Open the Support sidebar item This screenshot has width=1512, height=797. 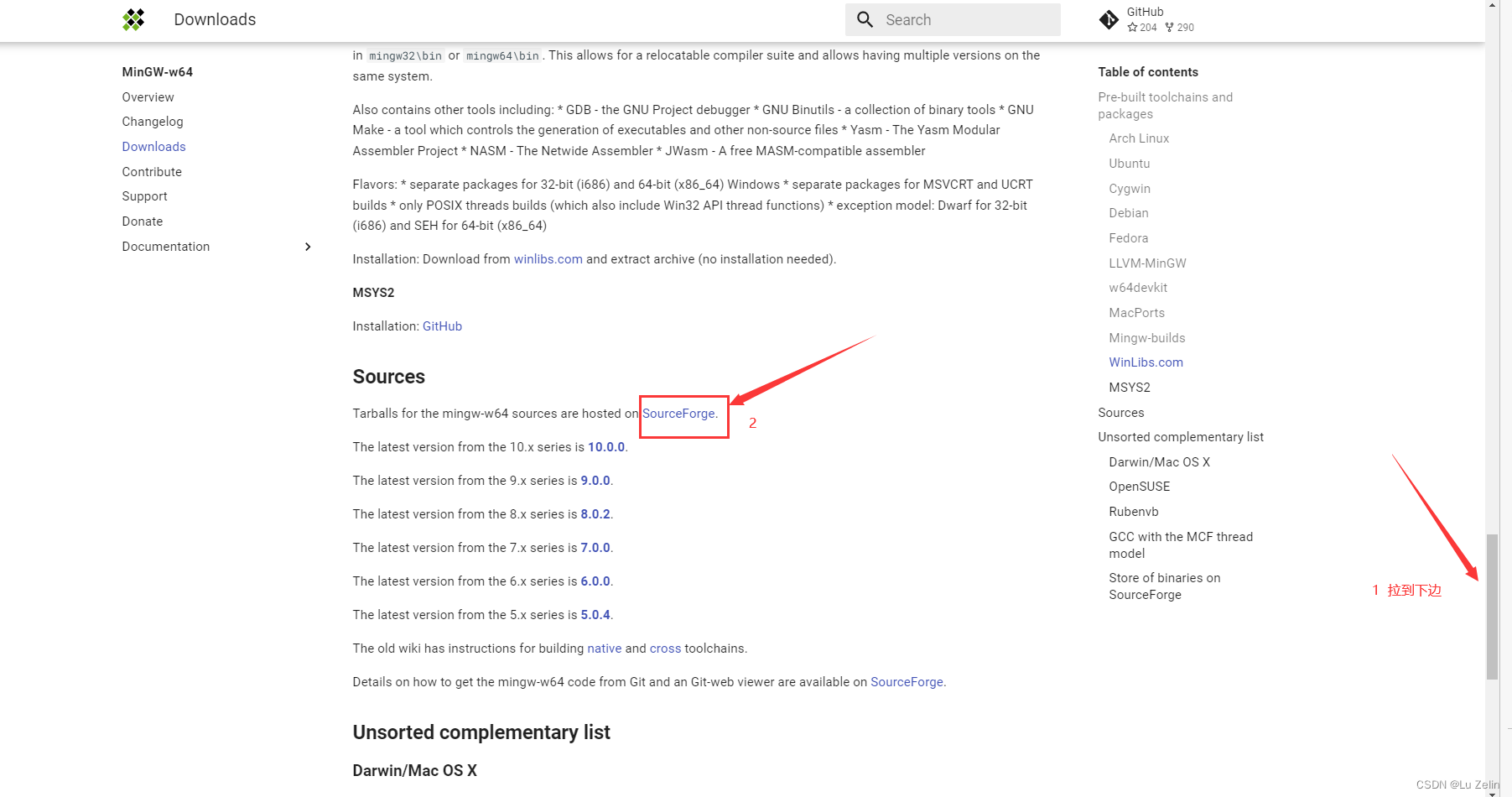pyautogui.click(x=145, y=196)
